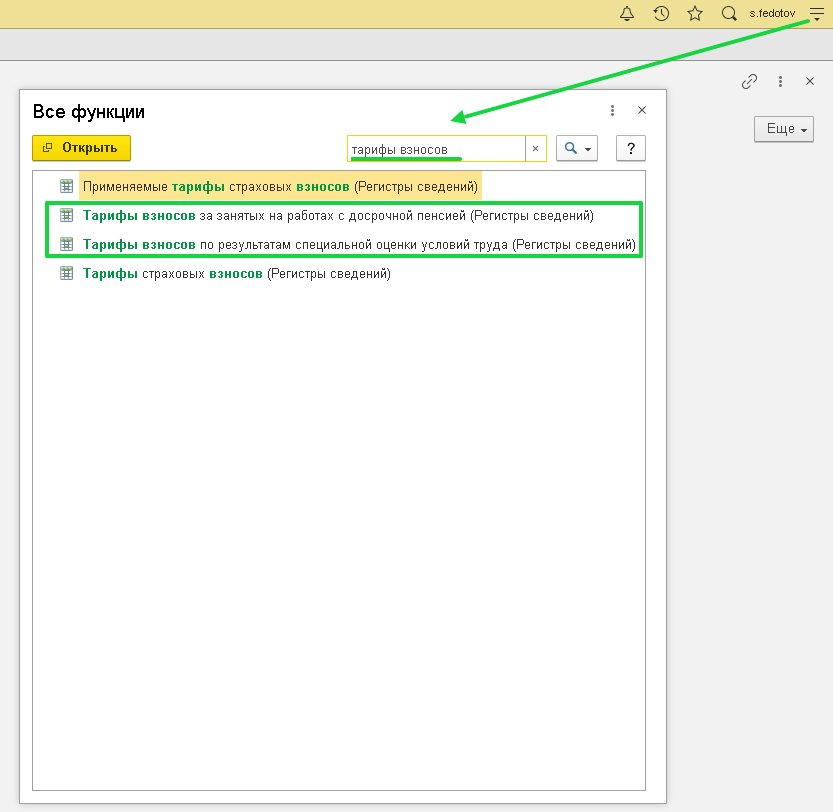Open the search magnifier dropdown button

coord(577,148)
